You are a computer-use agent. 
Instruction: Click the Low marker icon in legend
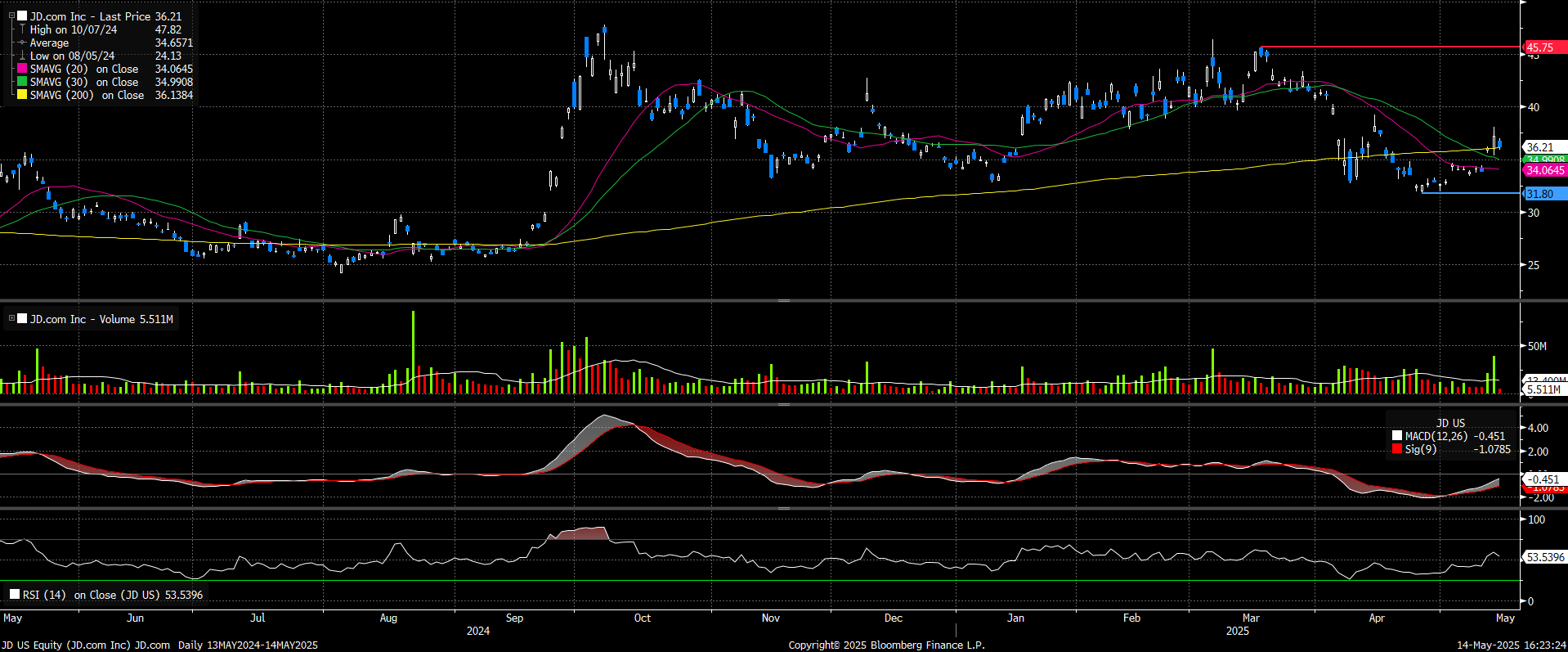22,56
